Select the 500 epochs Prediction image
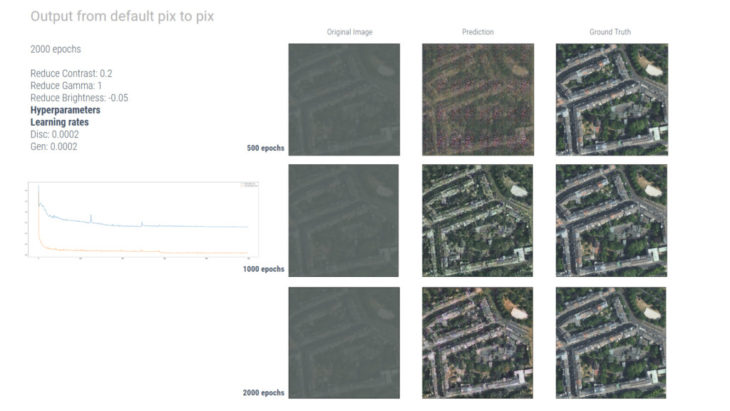The width and height of the screenshot is (730, 411). pos(477,98)
